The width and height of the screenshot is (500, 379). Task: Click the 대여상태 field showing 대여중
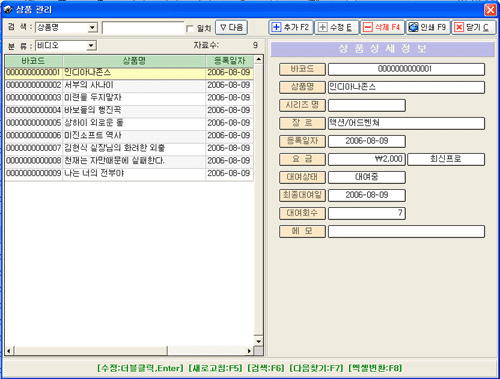tap(367, 177)
